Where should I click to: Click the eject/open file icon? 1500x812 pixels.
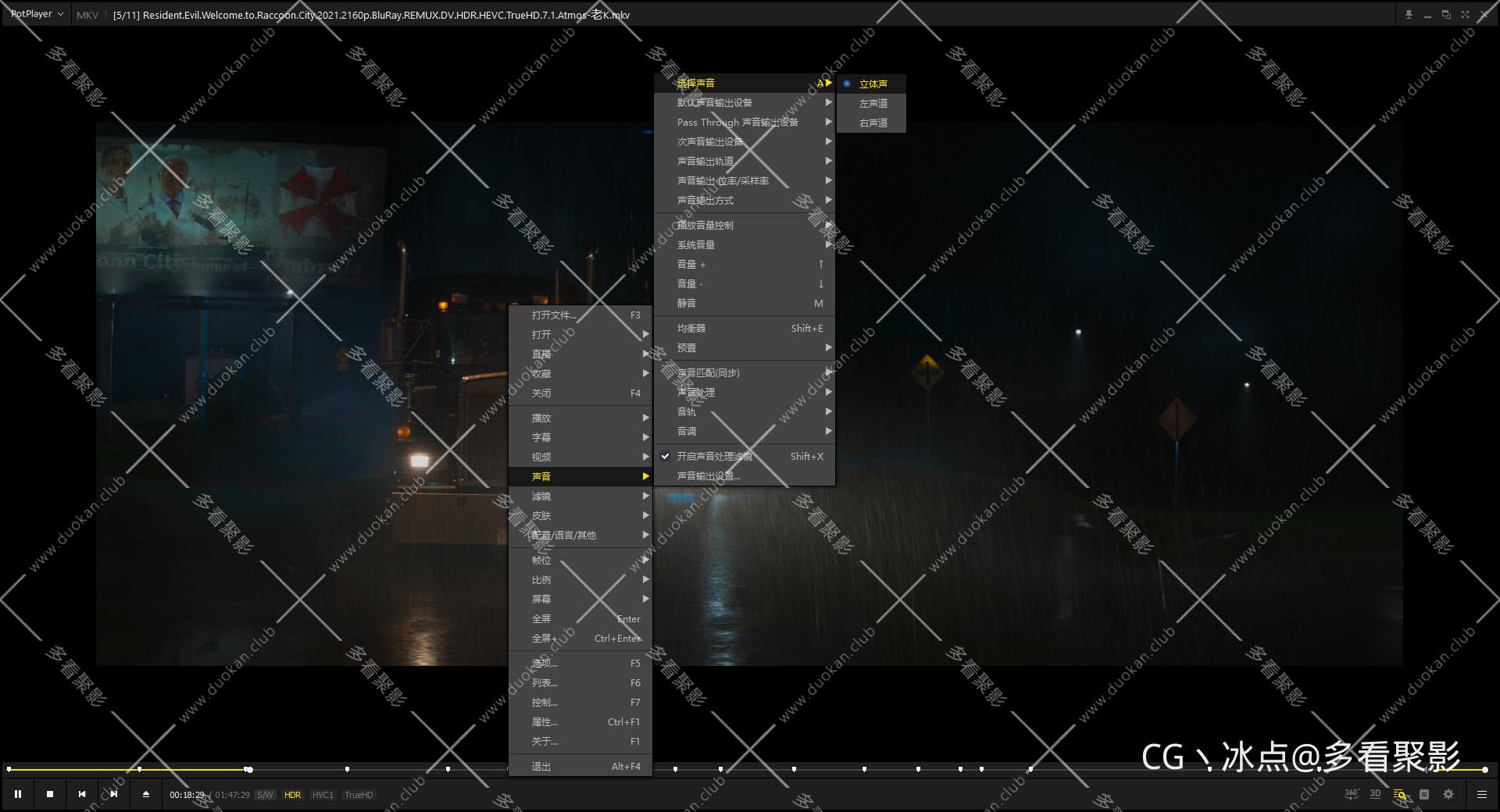(x=146, y=794)
